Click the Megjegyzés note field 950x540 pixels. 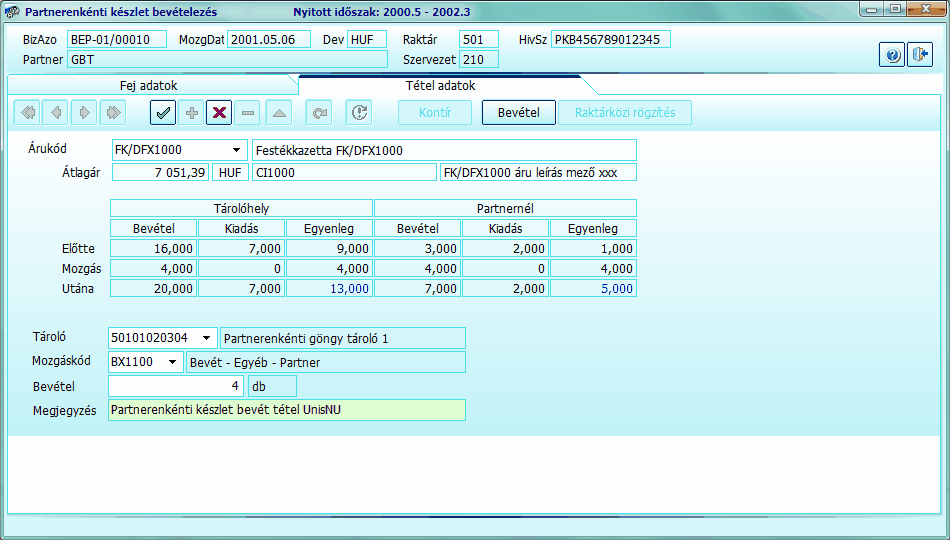coord(287,410)
